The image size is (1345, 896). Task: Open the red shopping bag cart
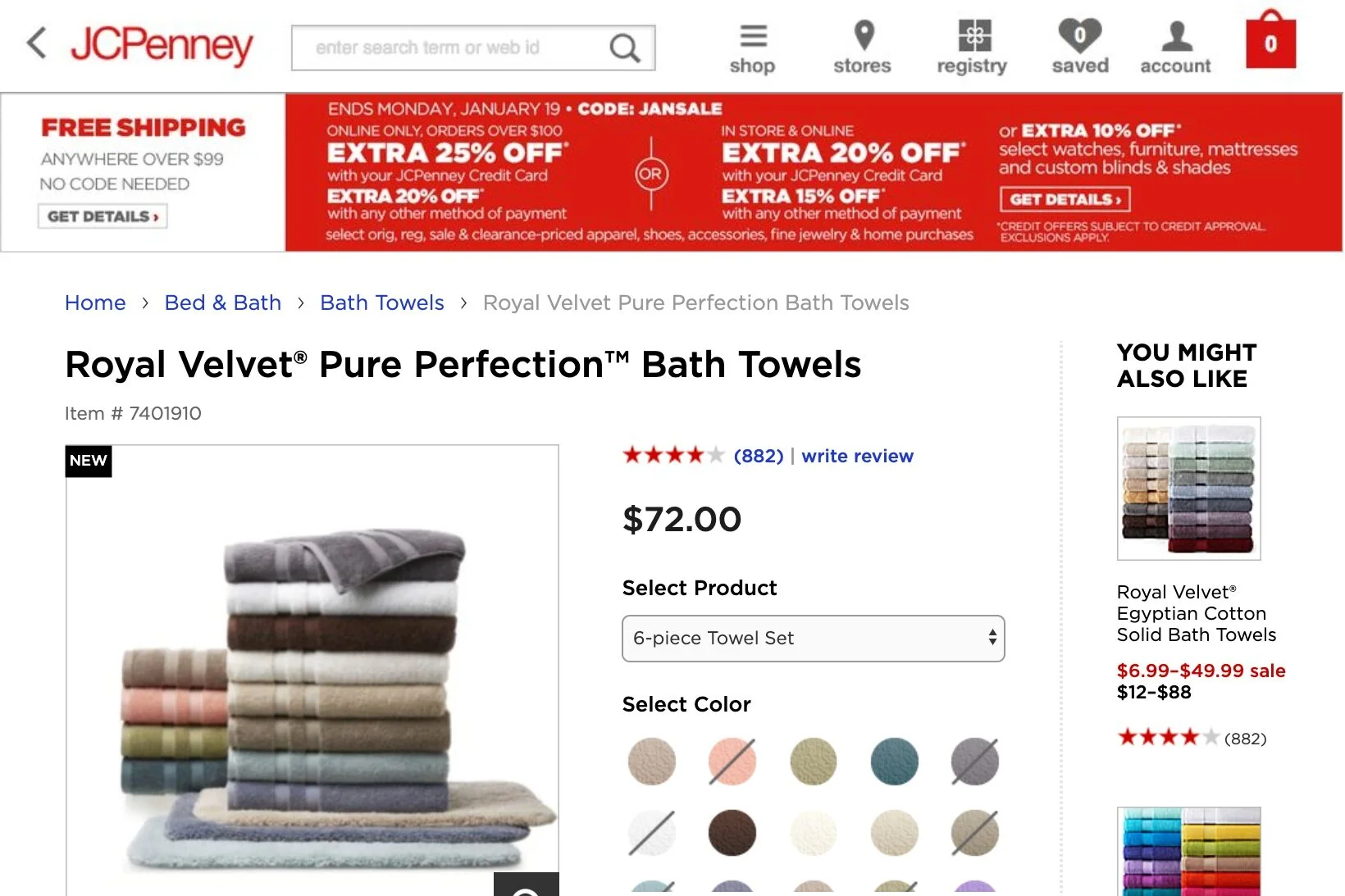[1270, 39]
